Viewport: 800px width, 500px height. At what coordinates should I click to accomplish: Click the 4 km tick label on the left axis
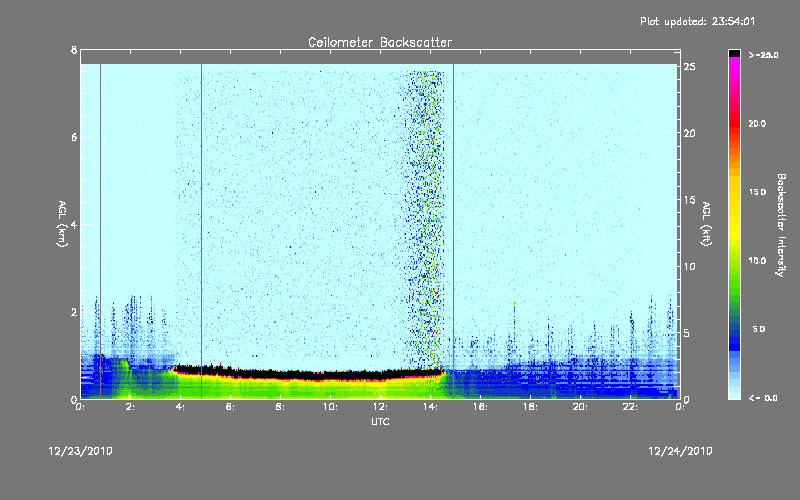pos(74,224)
